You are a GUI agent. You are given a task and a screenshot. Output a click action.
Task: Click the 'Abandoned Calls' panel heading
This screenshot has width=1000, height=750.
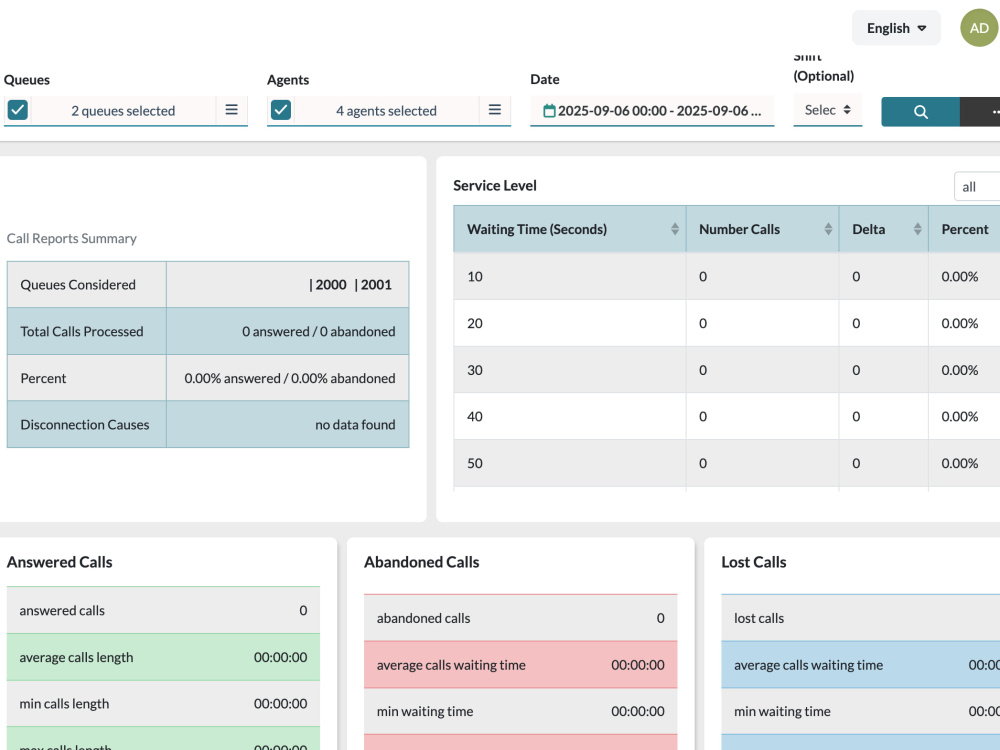tap(422, 562)
